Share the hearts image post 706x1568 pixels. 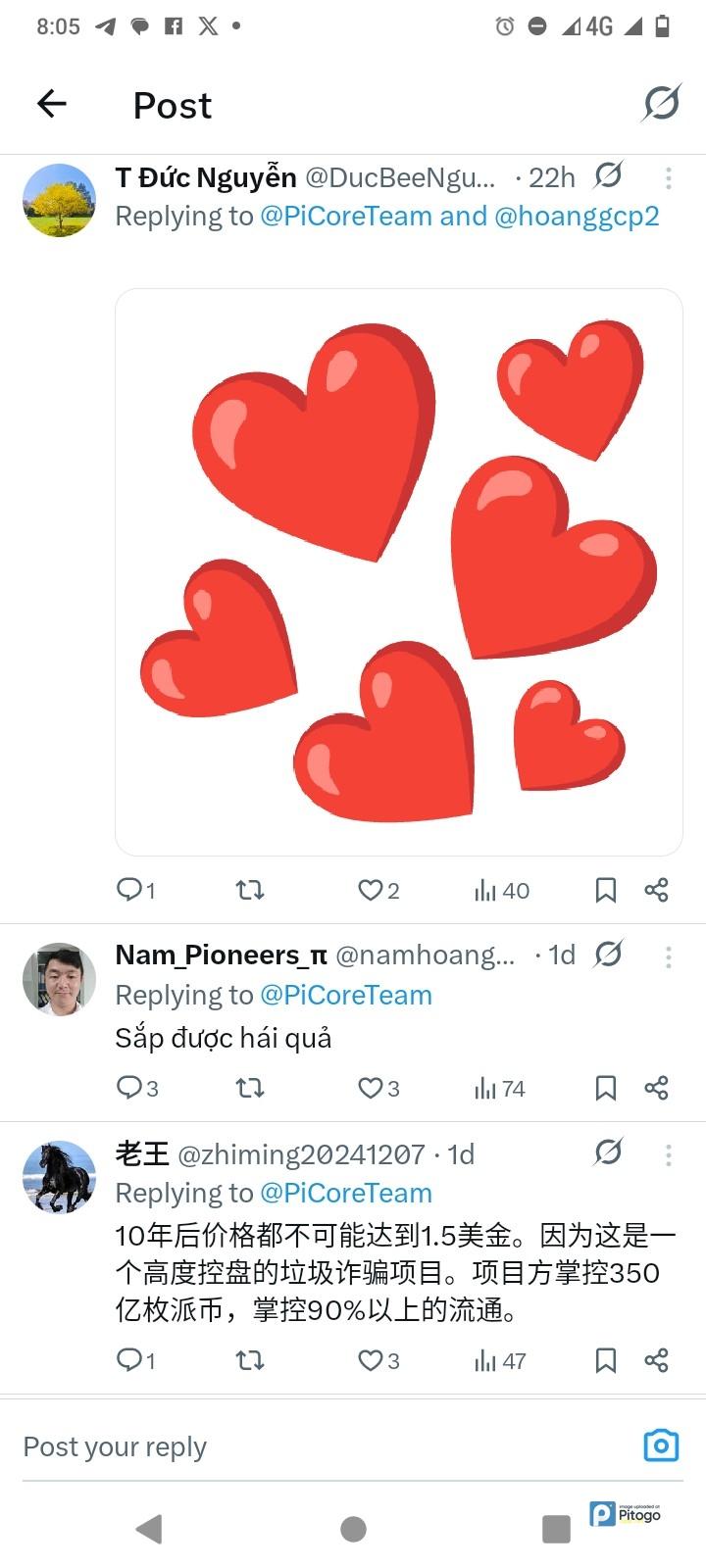click(x=656, y=890)
